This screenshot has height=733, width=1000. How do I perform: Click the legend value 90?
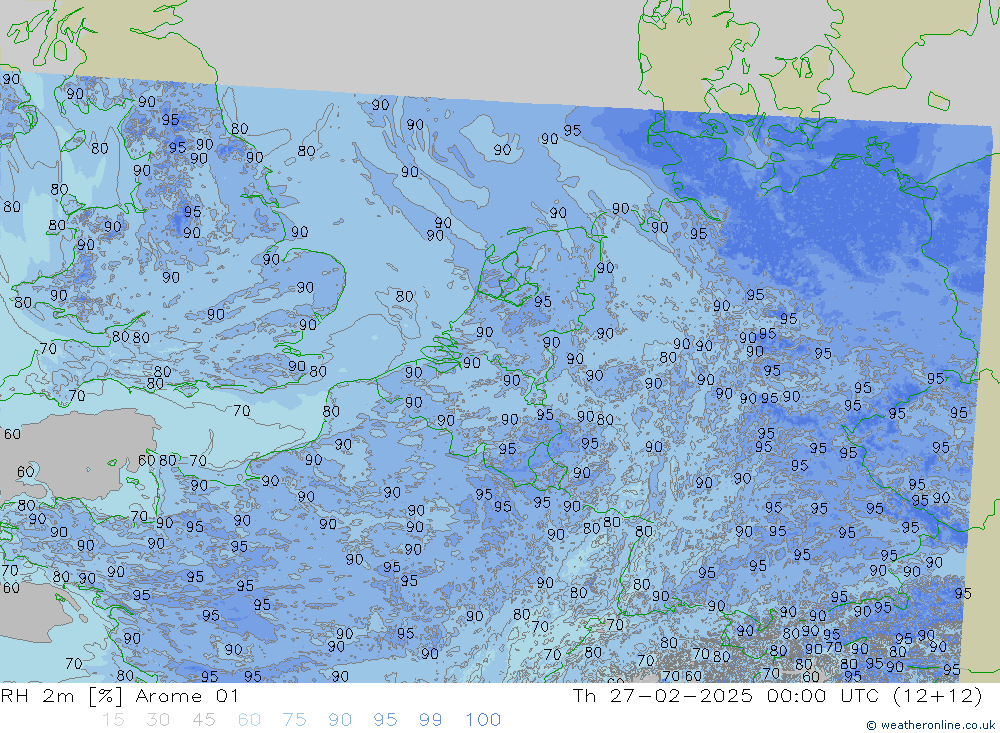click(340, 720)
